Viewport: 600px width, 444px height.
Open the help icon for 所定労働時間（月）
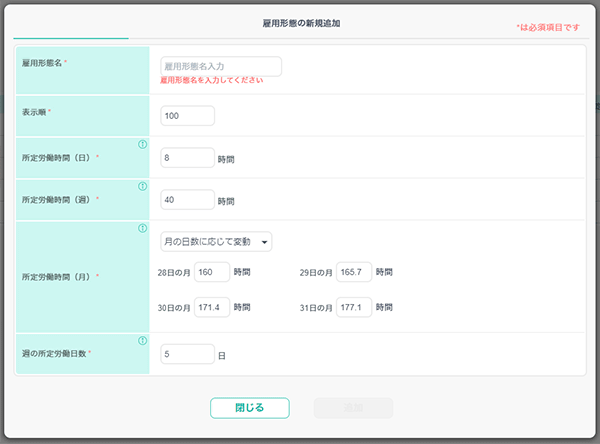pyautogui.click(x=142, y=228)
